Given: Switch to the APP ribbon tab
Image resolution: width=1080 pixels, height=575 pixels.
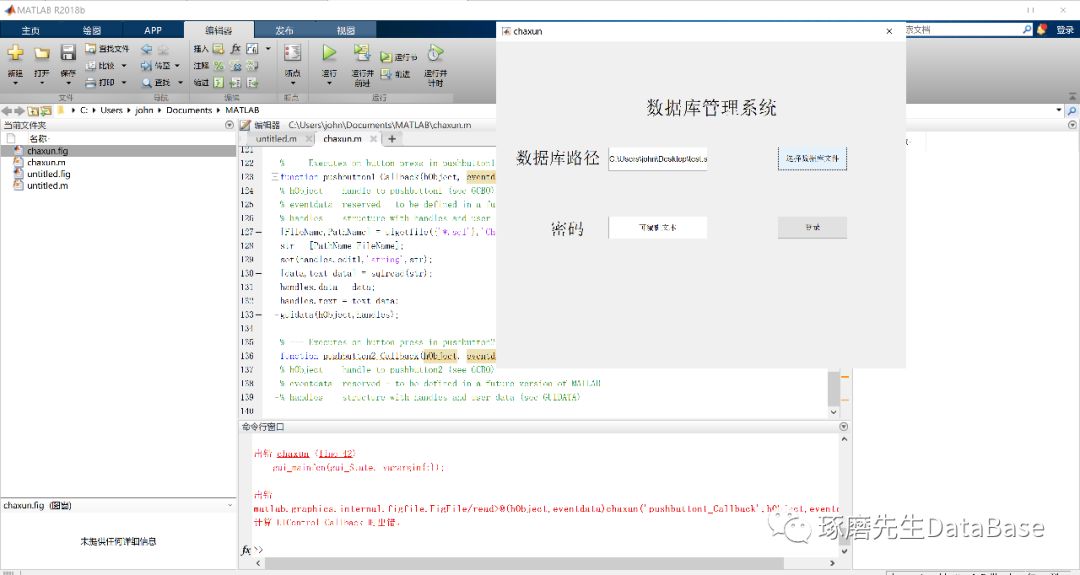Looking at the screenshot, I should [153, 30].
